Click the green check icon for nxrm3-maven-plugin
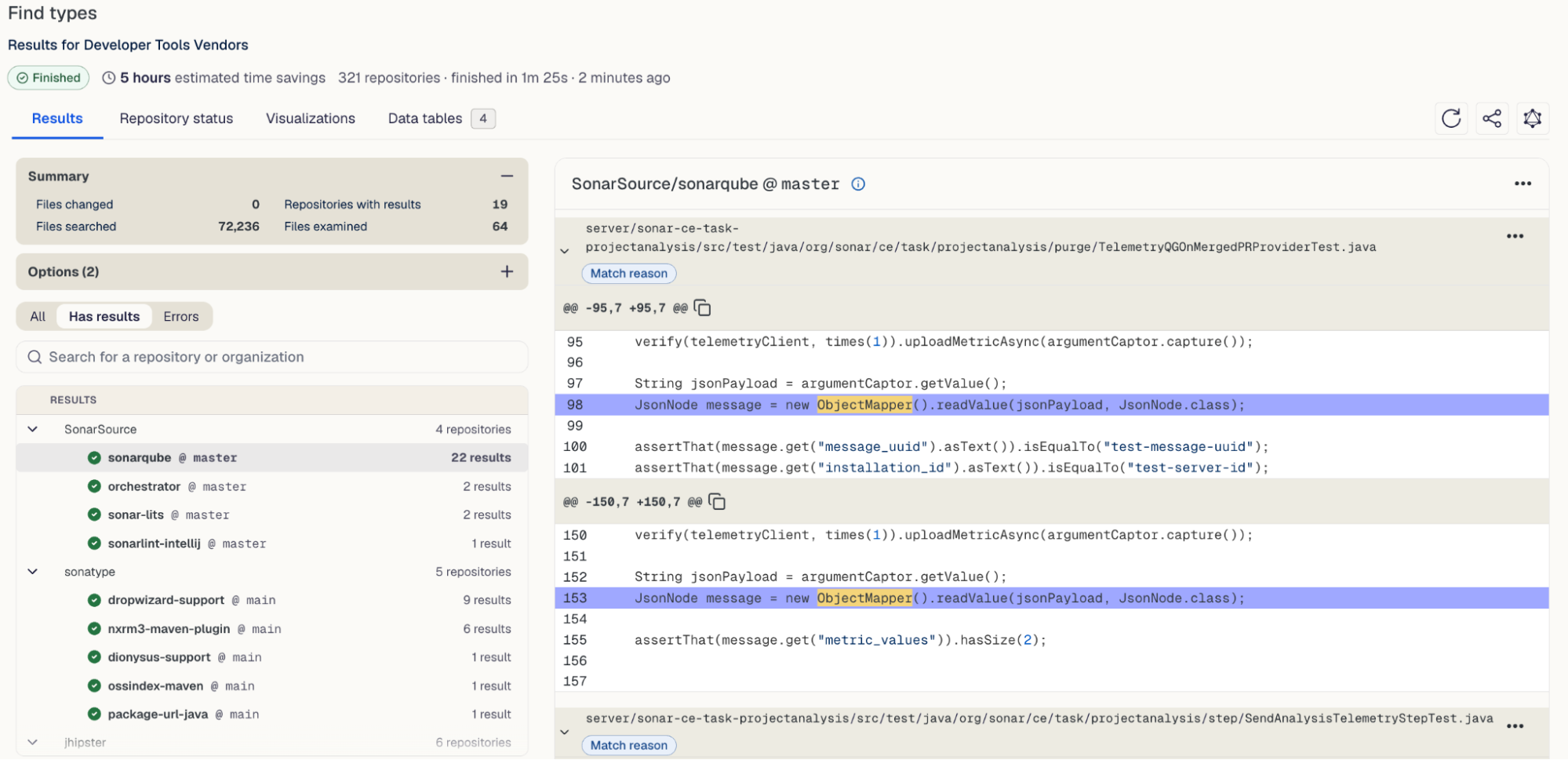The width and height of the screenshot is (1568, 760). pyautogui.click(x=94, y=629)
